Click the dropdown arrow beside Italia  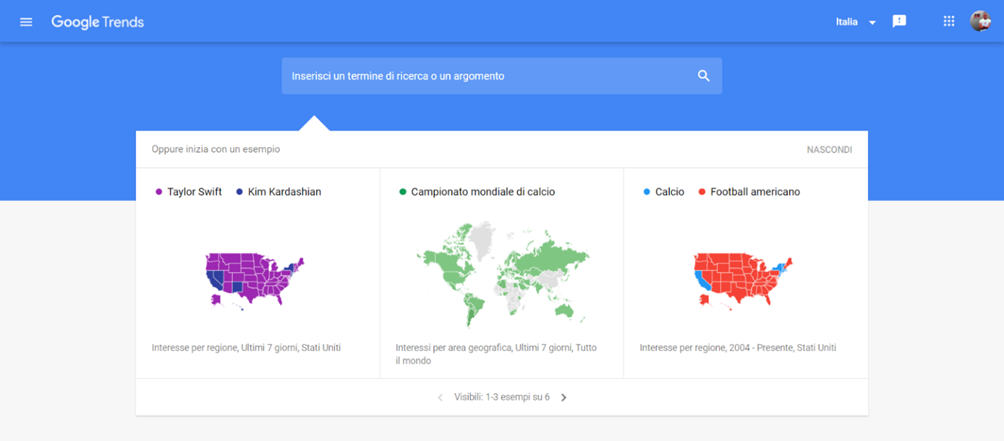click(x=871, y=22)
